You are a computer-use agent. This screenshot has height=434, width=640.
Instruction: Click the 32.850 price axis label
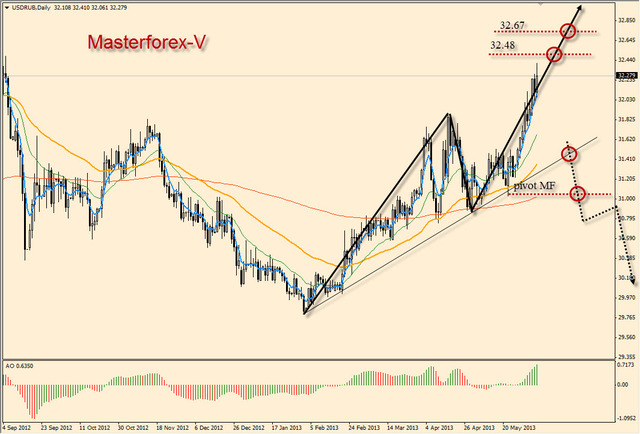[x=627, y=20]
